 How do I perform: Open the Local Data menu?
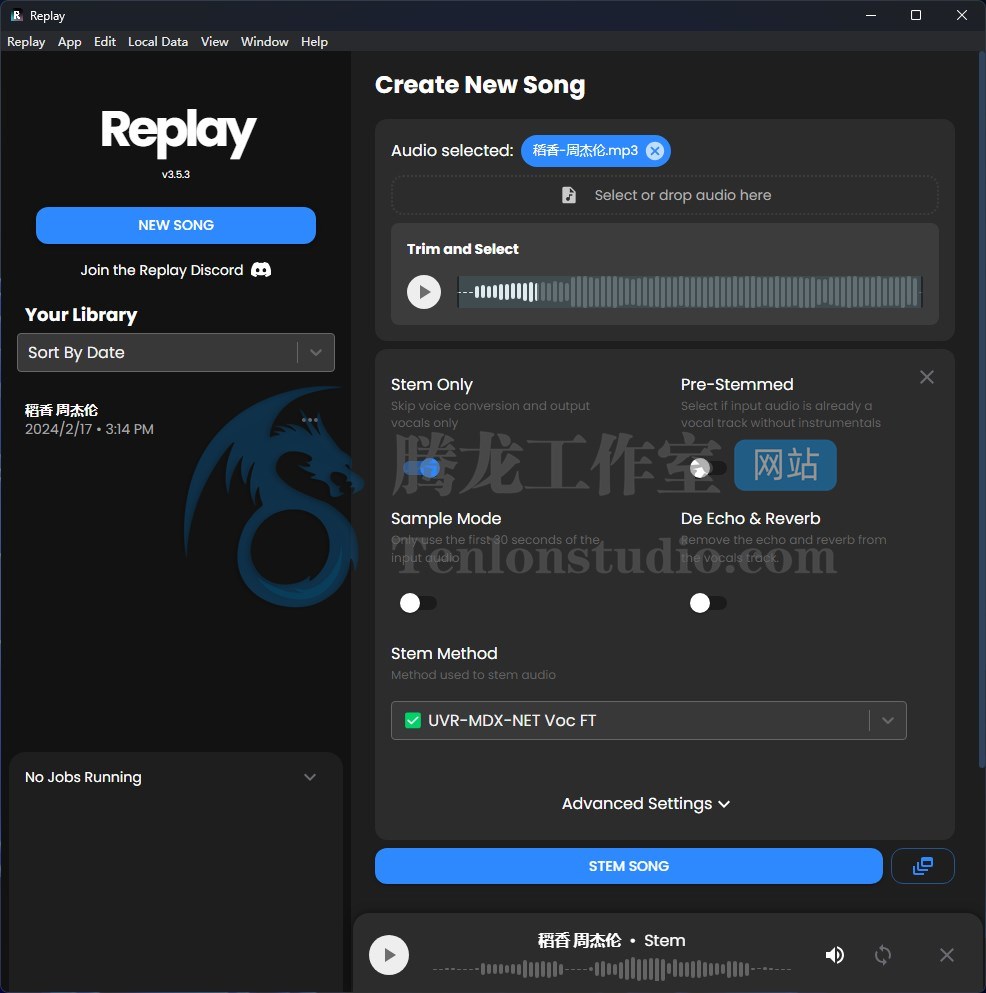158,42
